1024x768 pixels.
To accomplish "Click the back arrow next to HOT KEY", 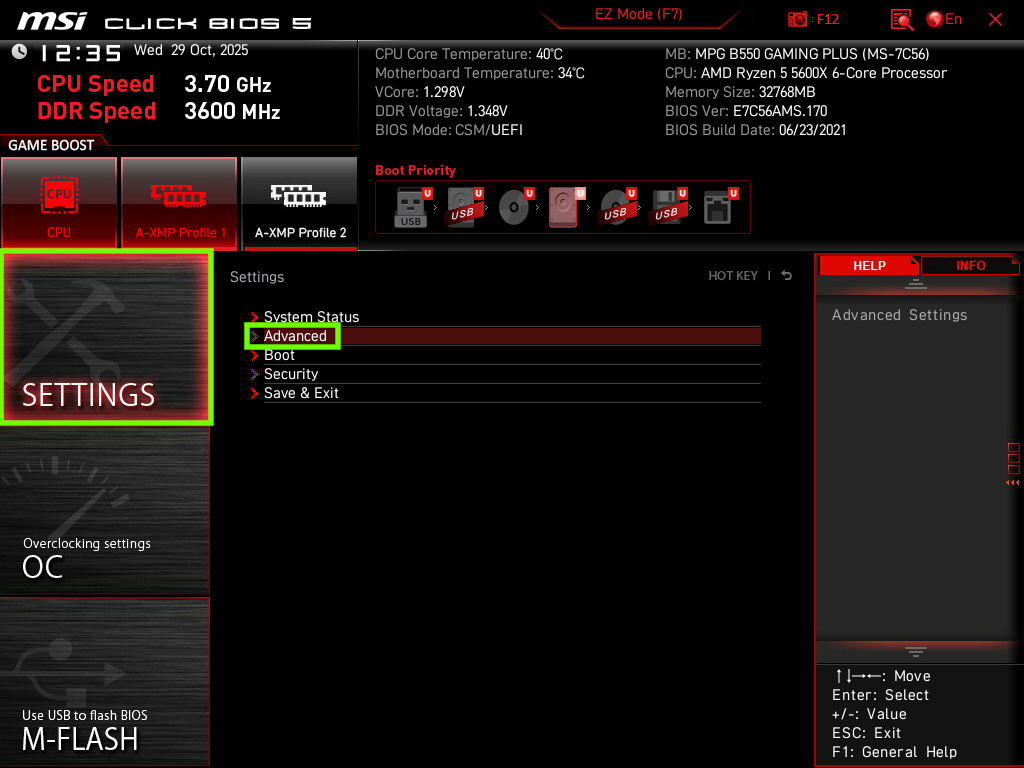I will 786,275.
